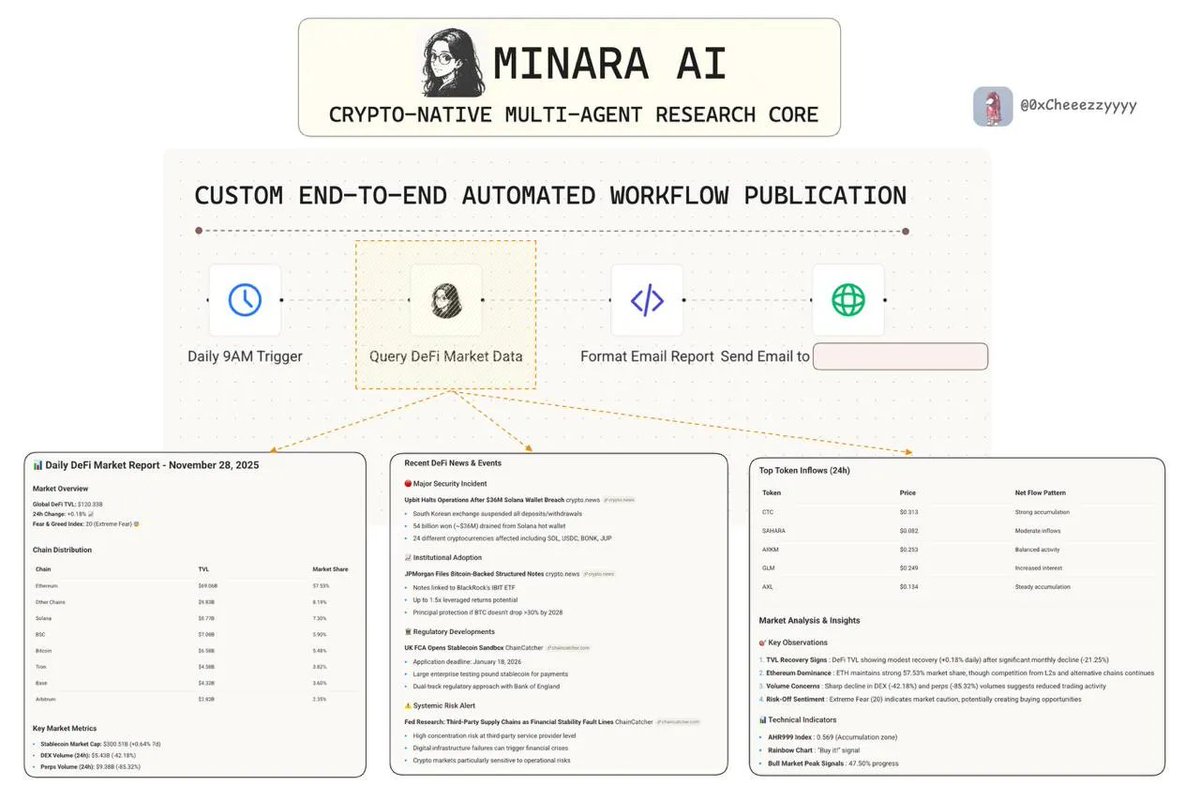1200x801 pixels.
Task: Click the Fear & Greed Index line
Action: pos(87,523)
